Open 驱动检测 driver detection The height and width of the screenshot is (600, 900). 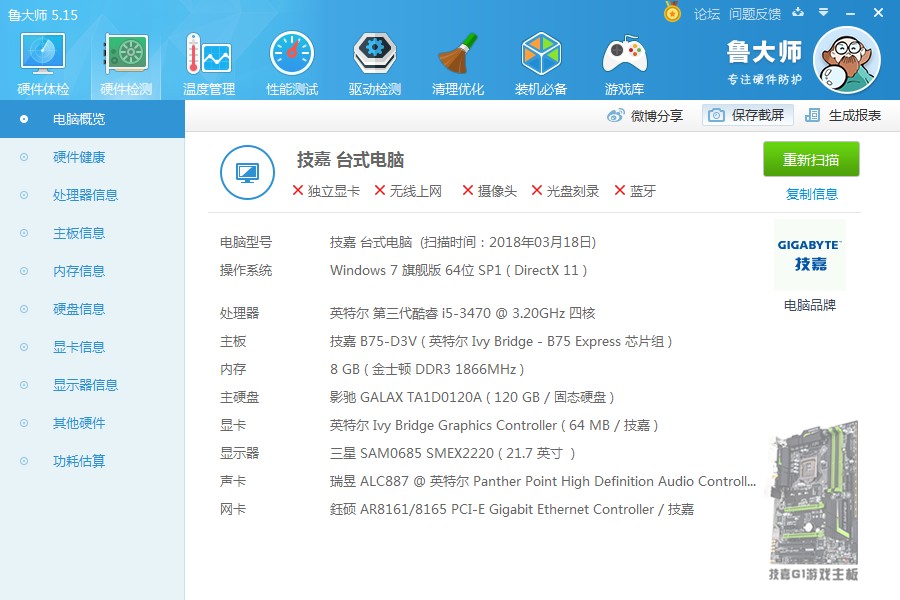374,64
